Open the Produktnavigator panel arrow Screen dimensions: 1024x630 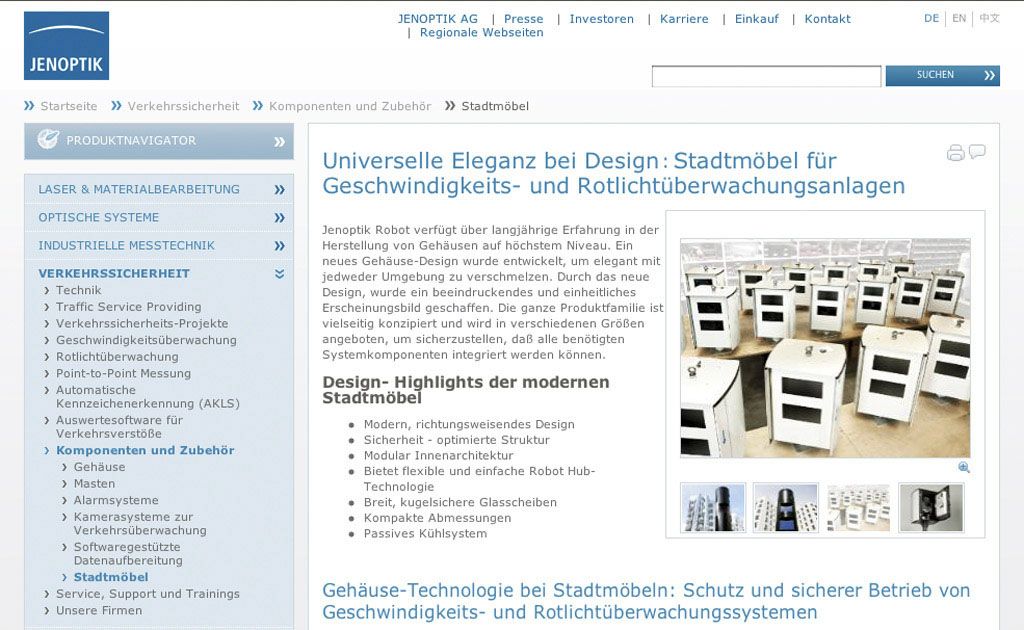[280, 141]
